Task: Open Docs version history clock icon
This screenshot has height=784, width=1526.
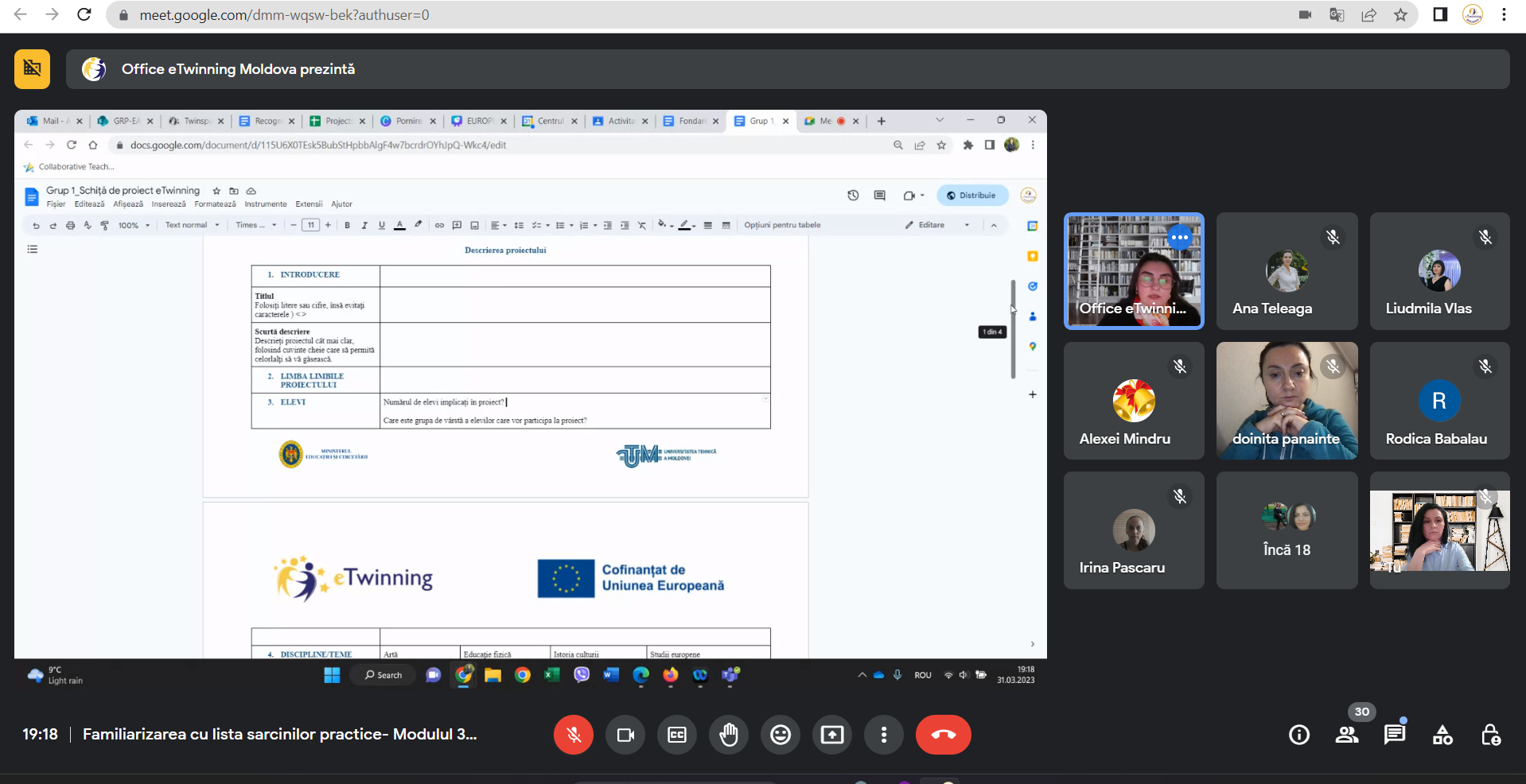Action: point(853,196)
